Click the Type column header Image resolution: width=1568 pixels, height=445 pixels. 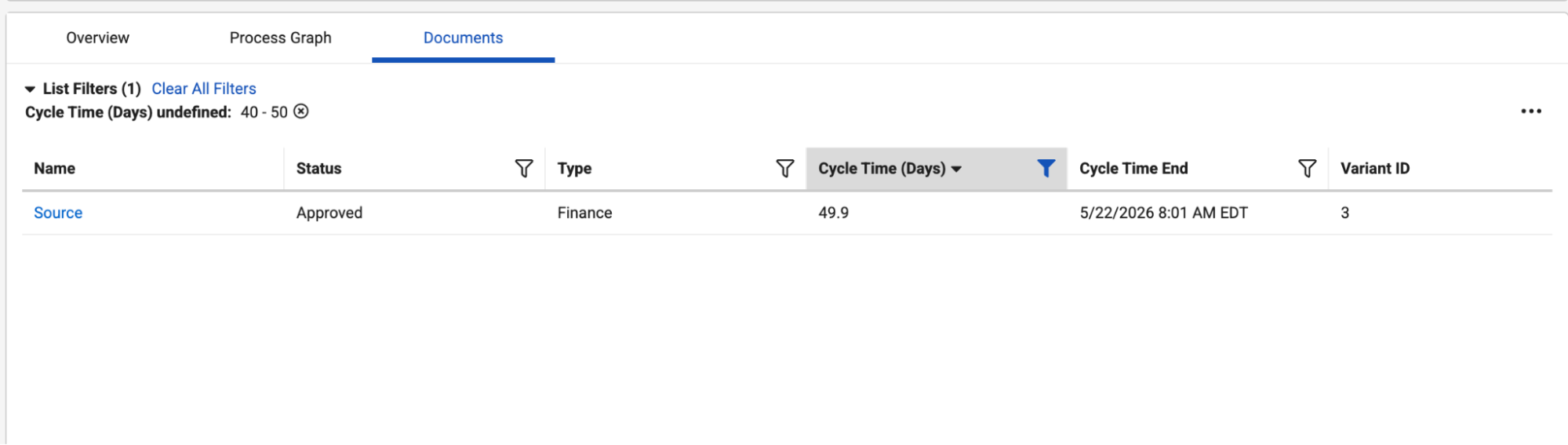pyautogui.click(x=574, y=168)
